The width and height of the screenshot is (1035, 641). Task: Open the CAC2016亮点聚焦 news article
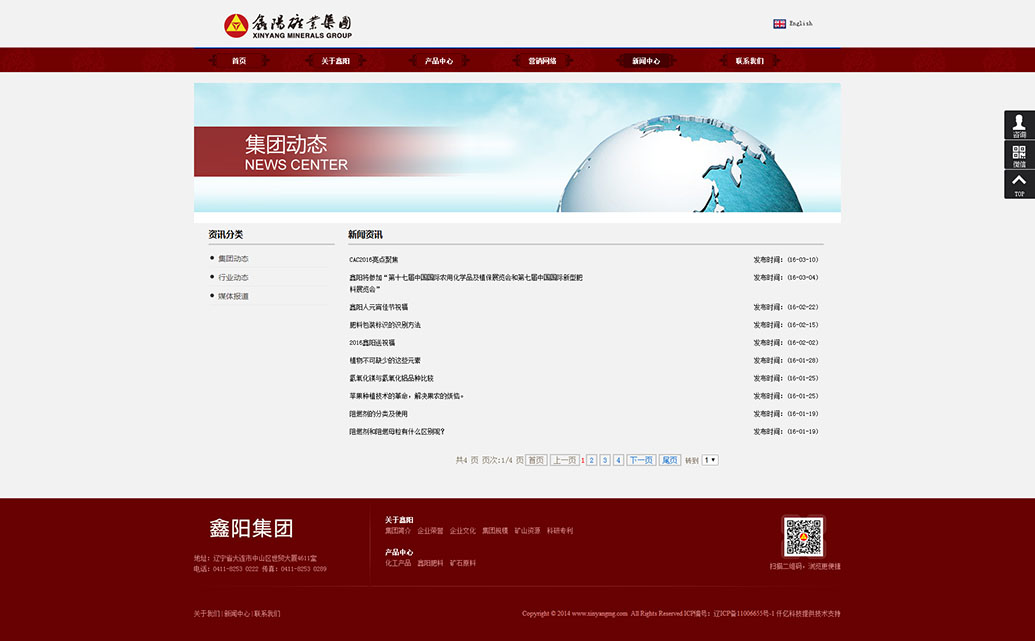[x=373, y=260]
